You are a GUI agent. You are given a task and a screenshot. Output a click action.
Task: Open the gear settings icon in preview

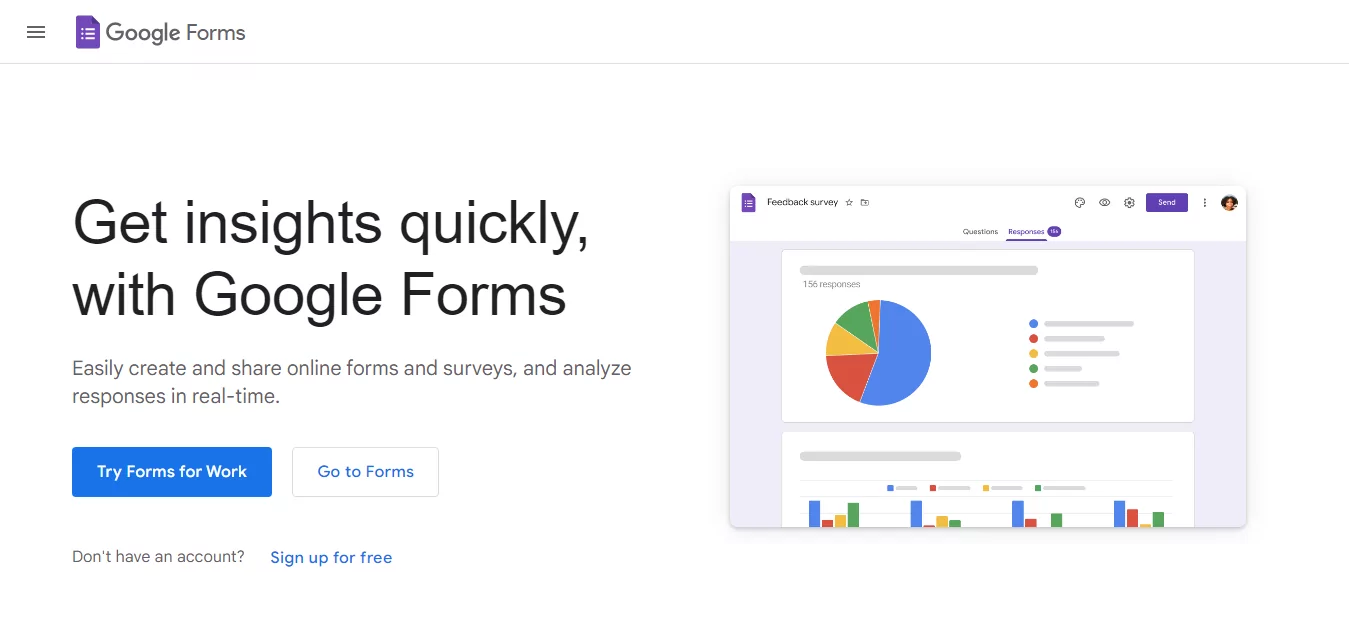pyautogui.click(x=1129, y=203)
